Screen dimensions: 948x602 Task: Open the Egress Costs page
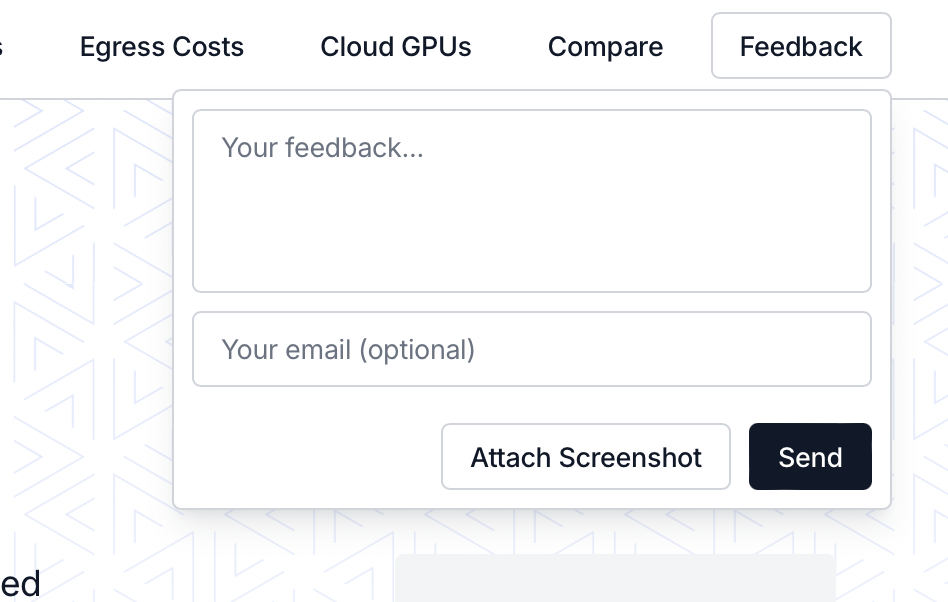tap(162, 47)
